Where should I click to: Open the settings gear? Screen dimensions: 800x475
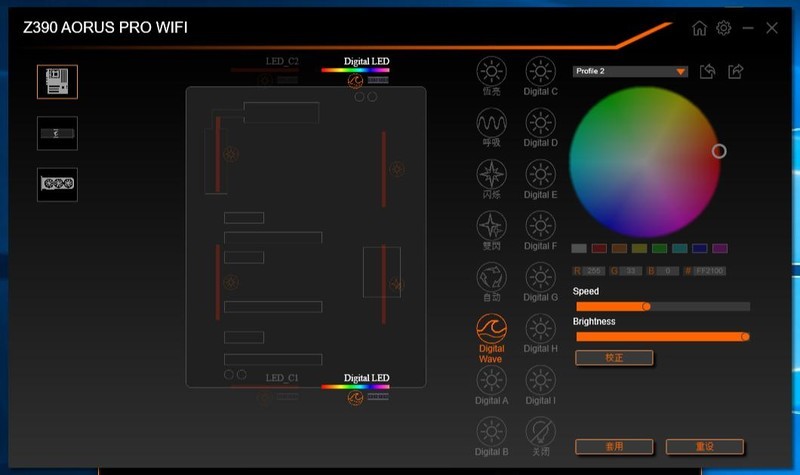pos(723,28)
